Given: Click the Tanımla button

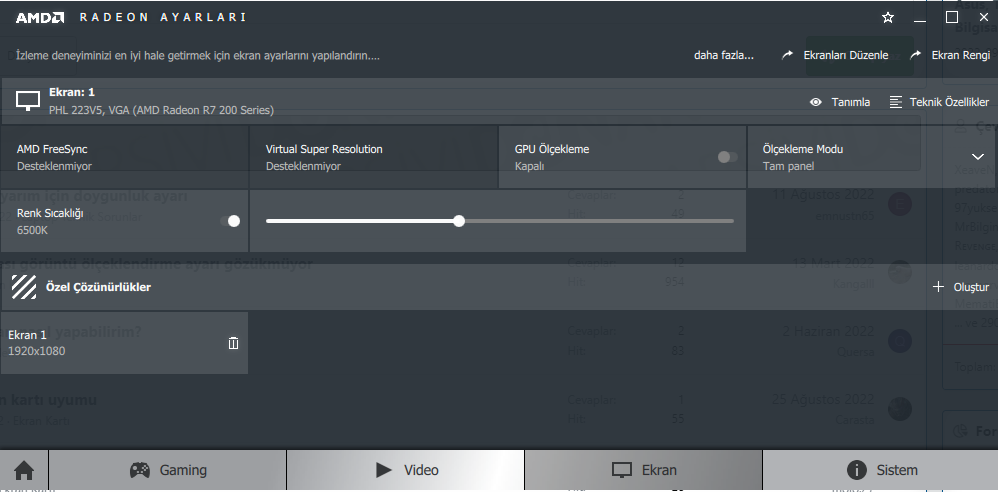Looking at the screenshot, I should (x=840, y=102).
